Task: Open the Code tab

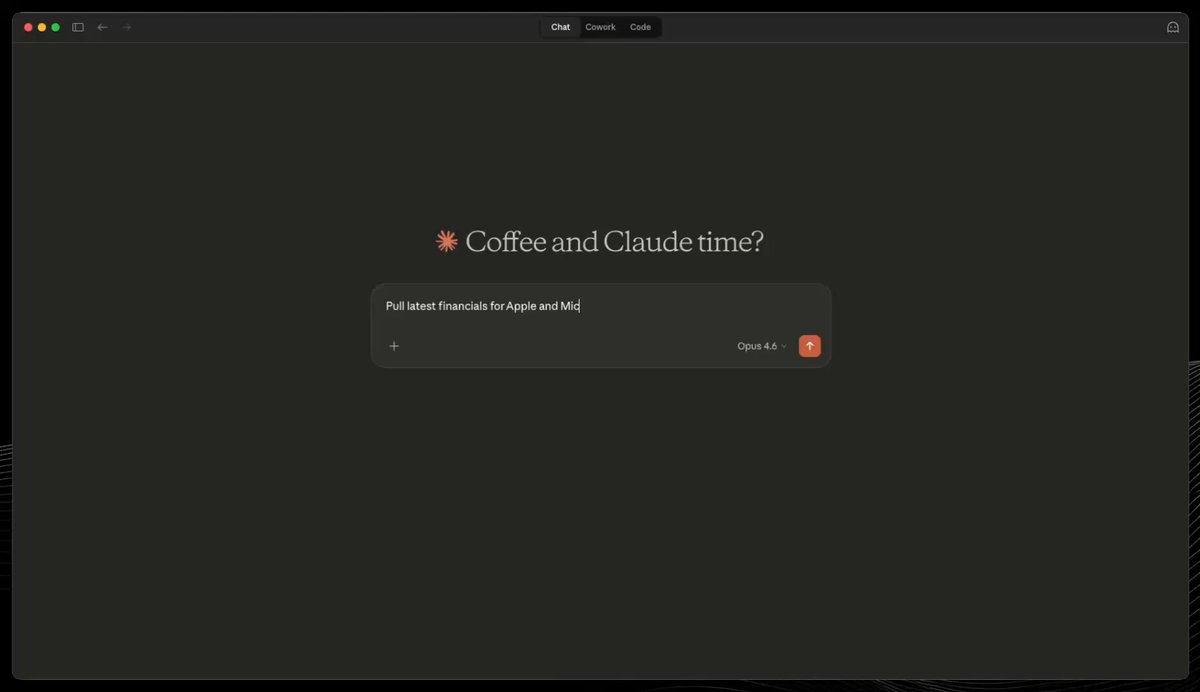Action: [x=640, y=27]
